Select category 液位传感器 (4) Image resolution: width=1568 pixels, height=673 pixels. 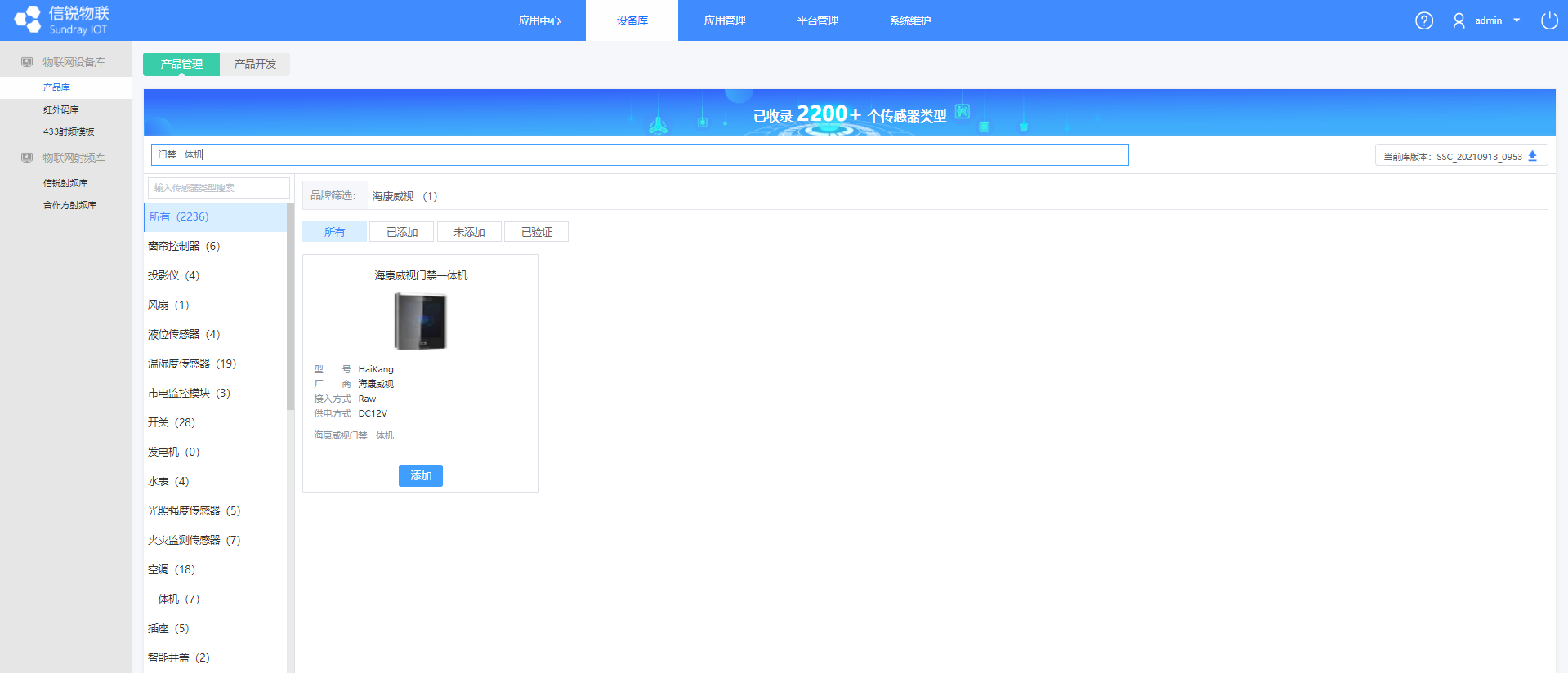[215, 334]
